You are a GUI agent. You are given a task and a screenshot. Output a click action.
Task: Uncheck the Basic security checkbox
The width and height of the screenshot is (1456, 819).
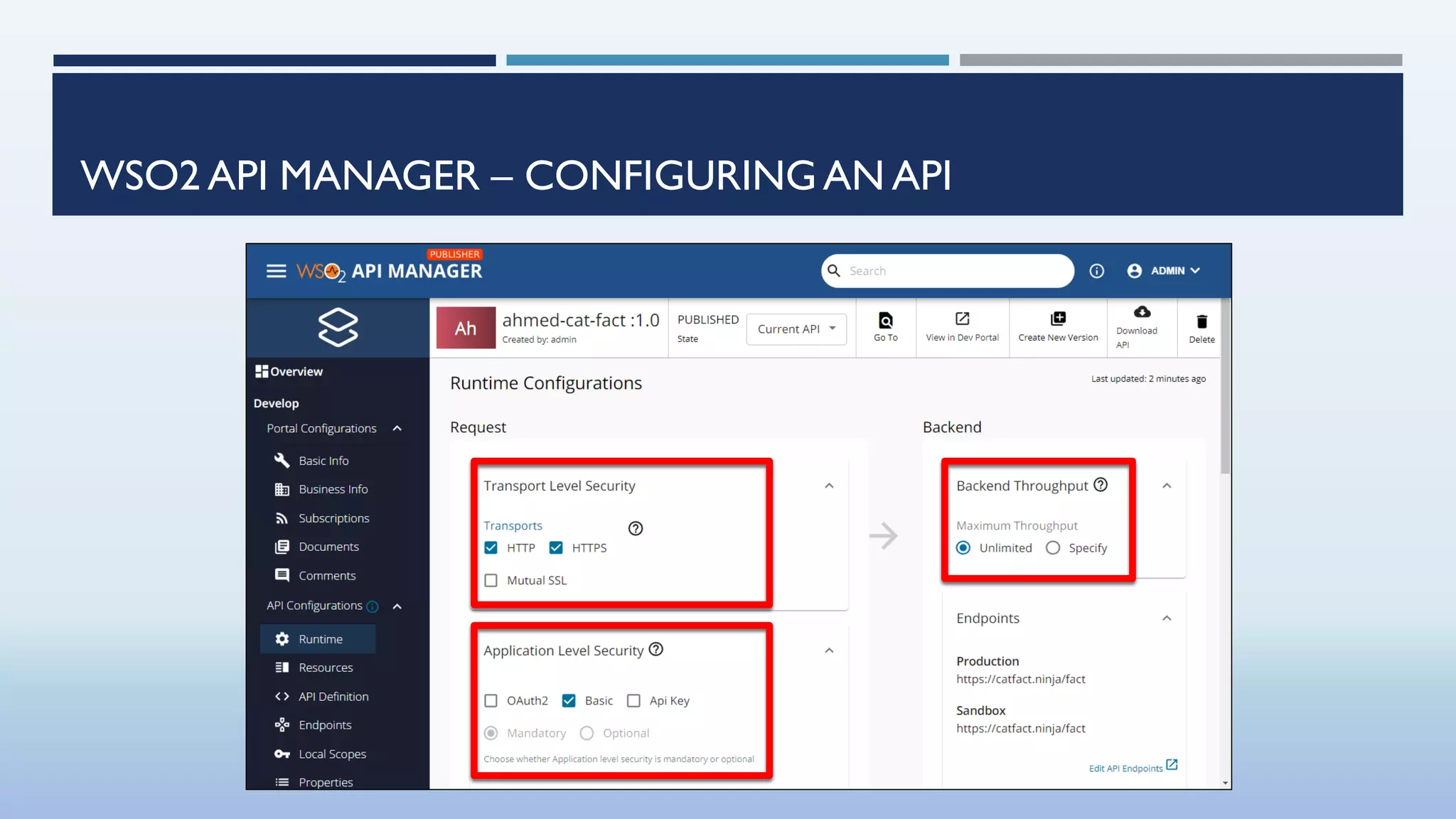[569, 700]
